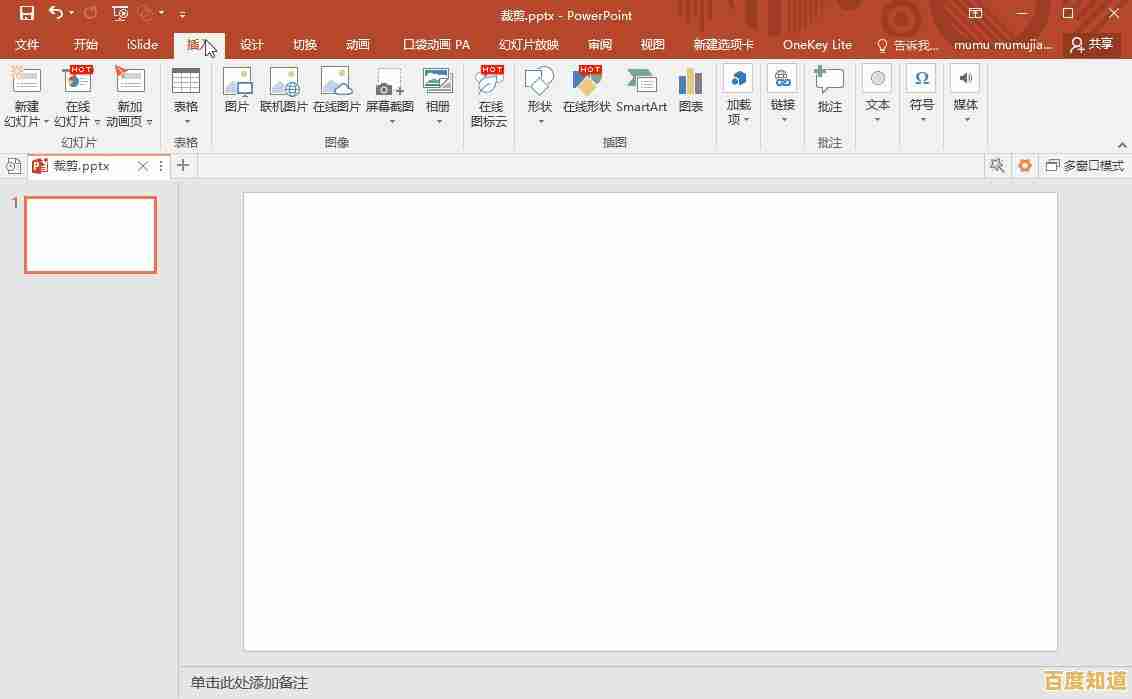Switch to the 设计 ribbon tab

tap(251, 44)
